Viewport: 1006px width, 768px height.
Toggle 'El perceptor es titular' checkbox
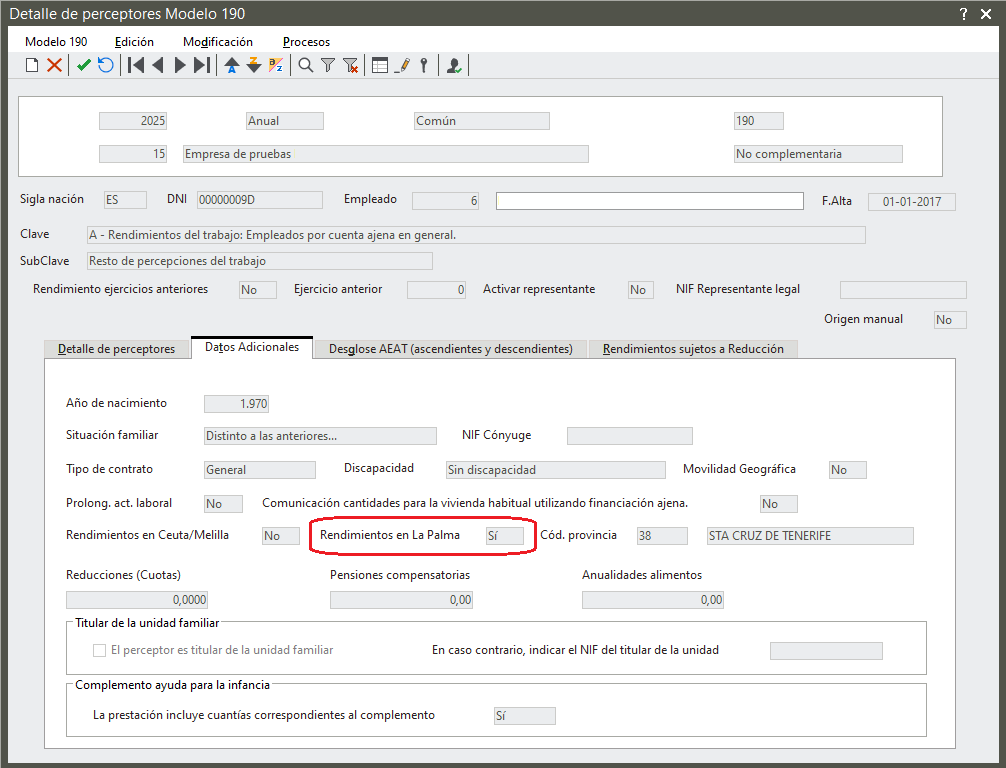[99, 650]
